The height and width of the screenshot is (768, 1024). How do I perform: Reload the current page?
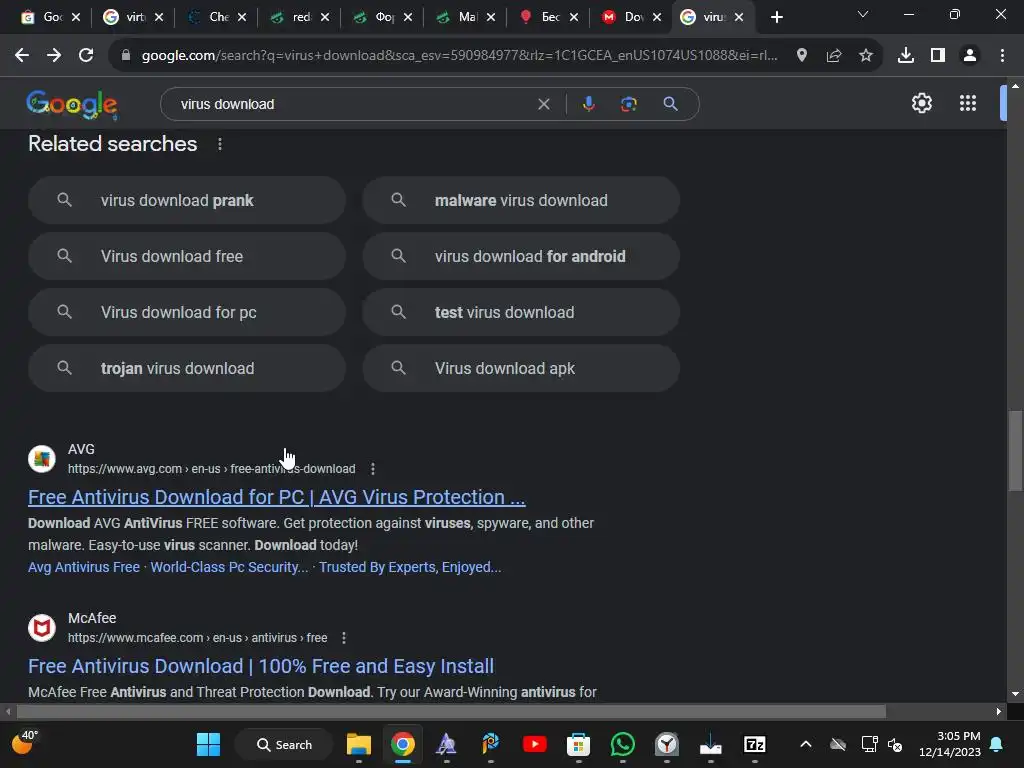(86, 56)
